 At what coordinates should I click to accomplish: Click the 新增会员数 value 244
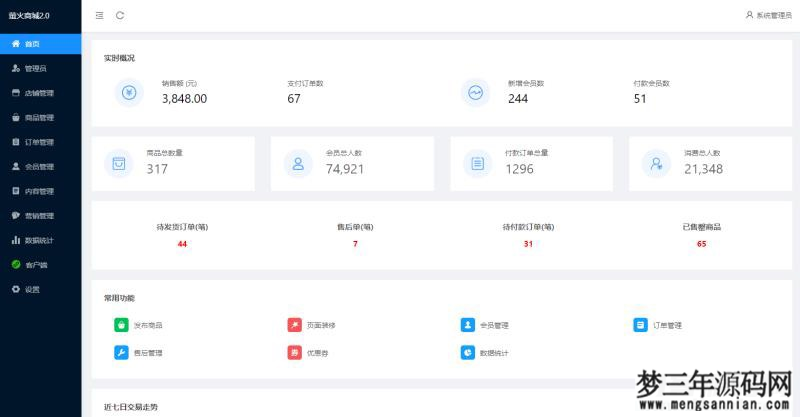point(518,99)
